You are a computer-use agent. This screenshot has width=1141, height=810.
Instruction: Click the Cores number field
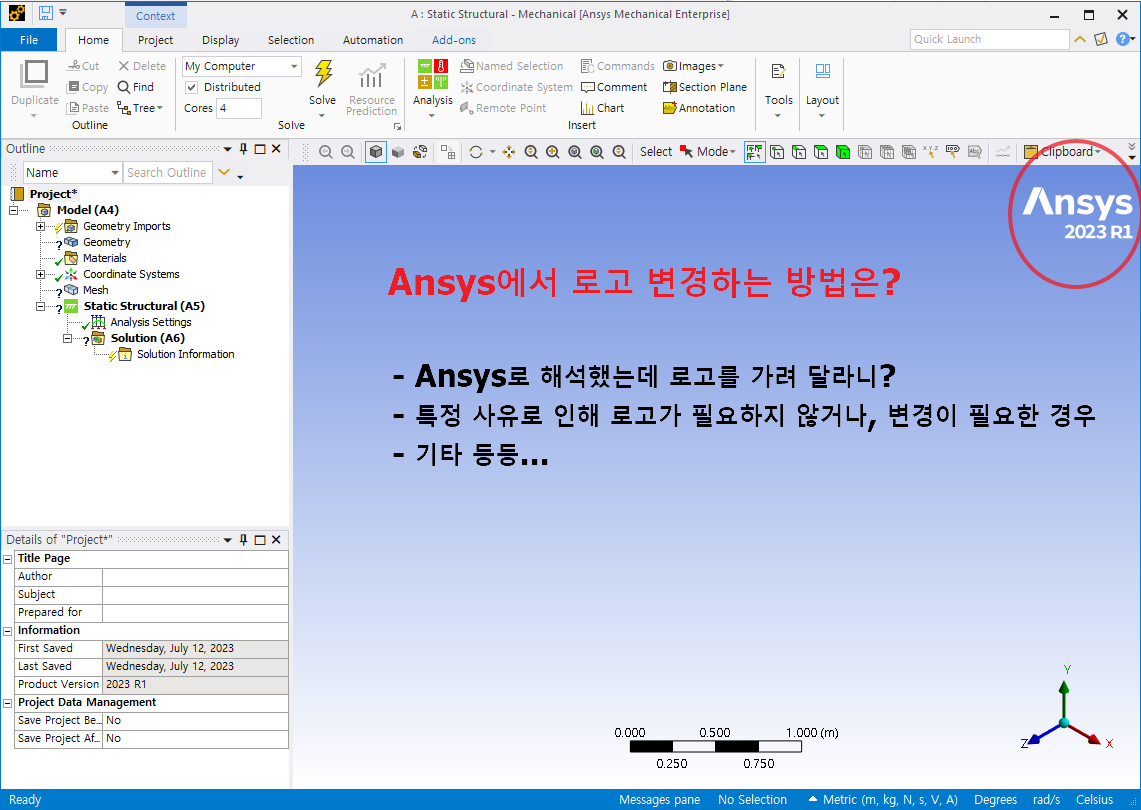(x=239, y=108)
